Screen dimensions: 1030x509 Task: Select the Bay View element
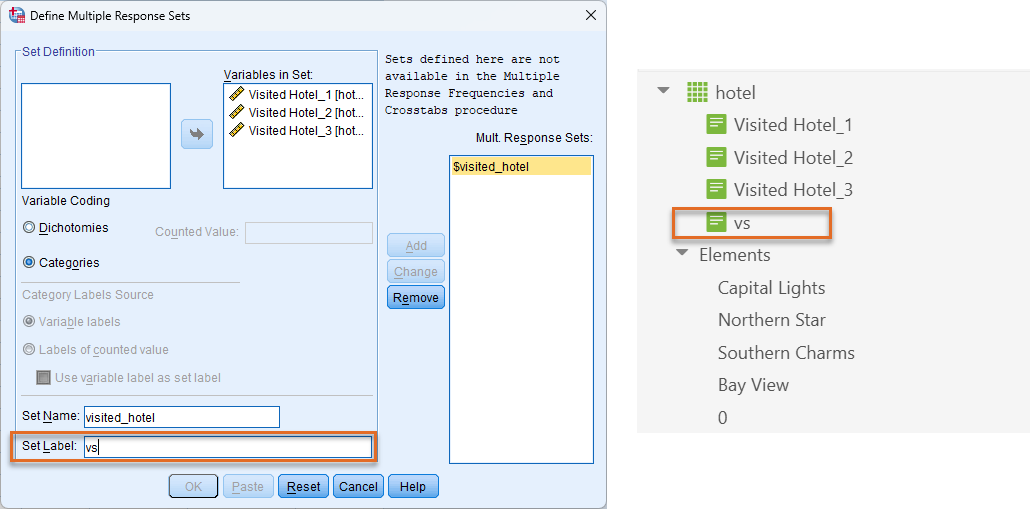coord(753,385)
